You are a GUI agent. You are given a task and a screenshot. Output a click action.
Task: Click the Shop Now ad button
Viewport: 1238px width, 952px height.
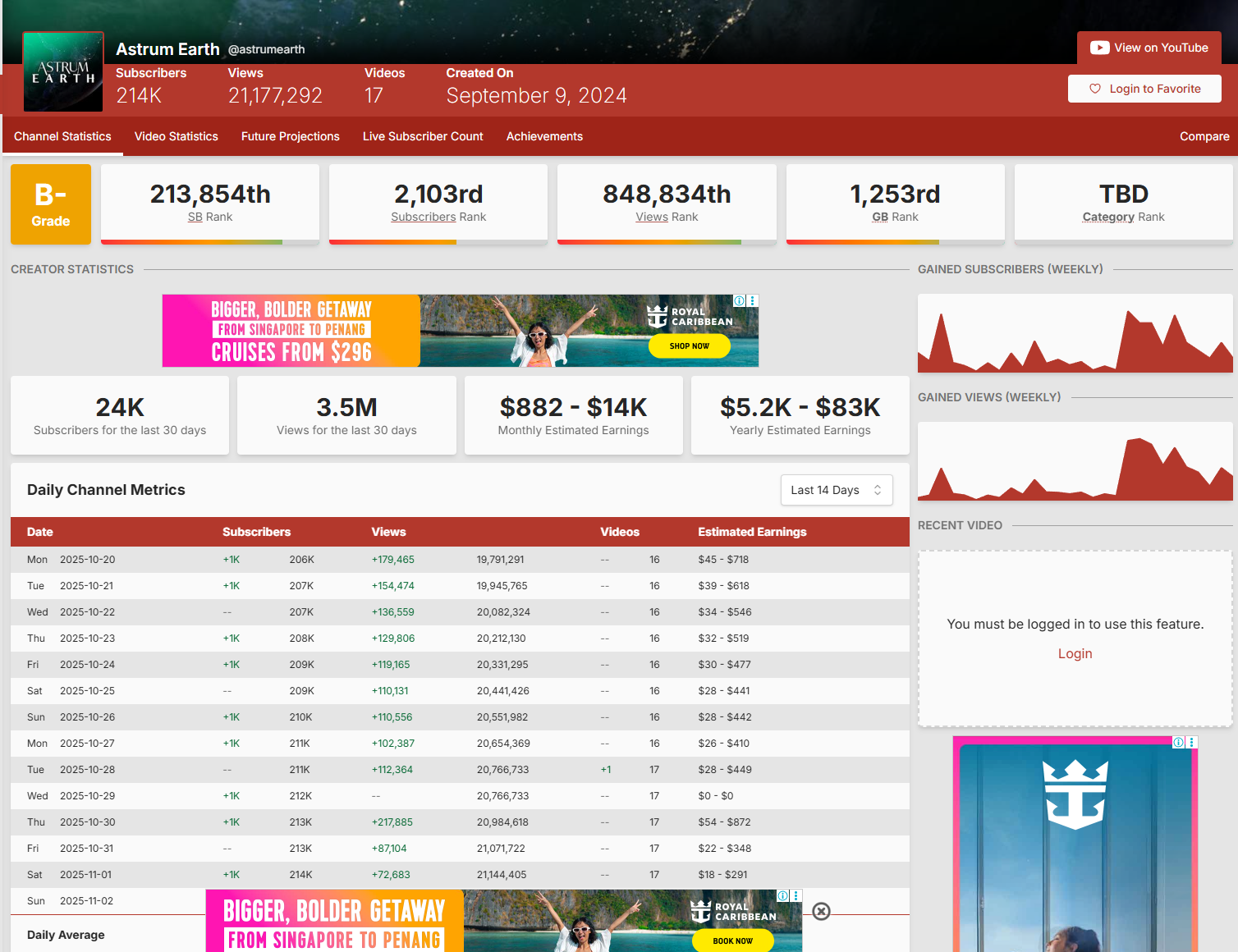pyautogui.click(x=689, y=346)
